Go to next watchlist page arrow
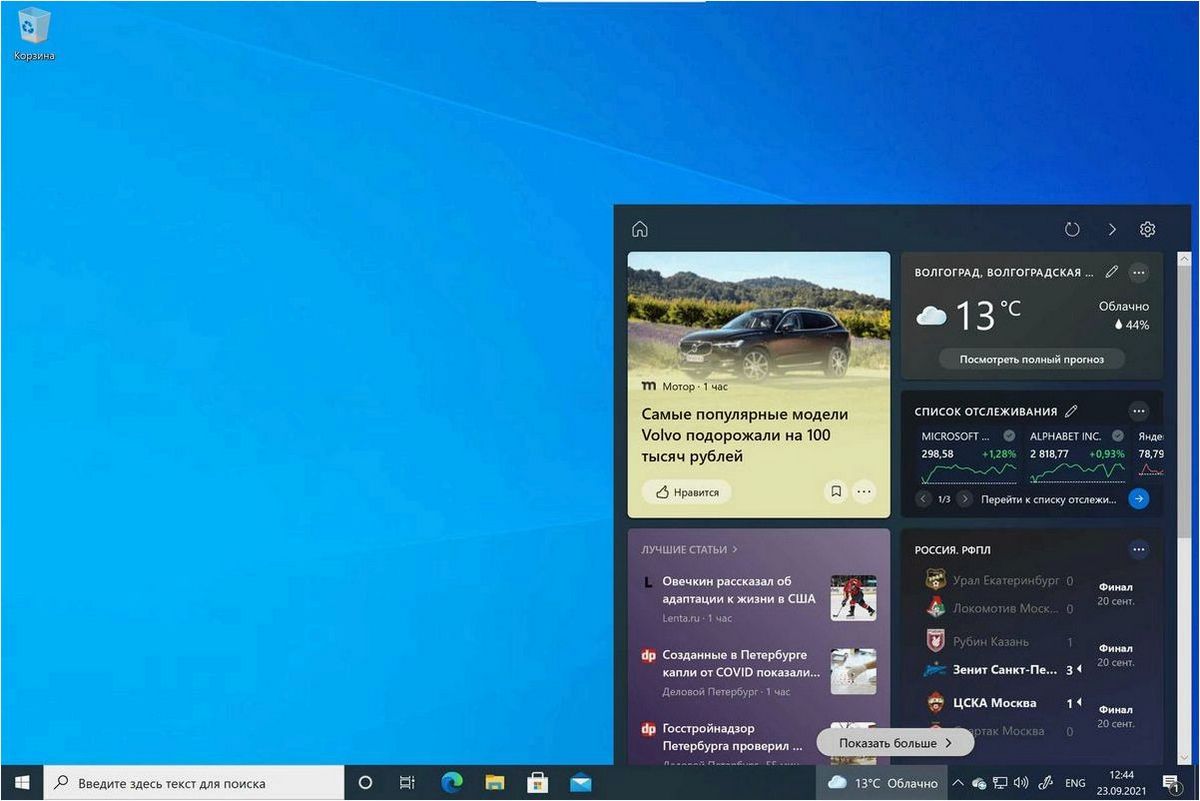1200x801 pixels. (x=964, y=498)
